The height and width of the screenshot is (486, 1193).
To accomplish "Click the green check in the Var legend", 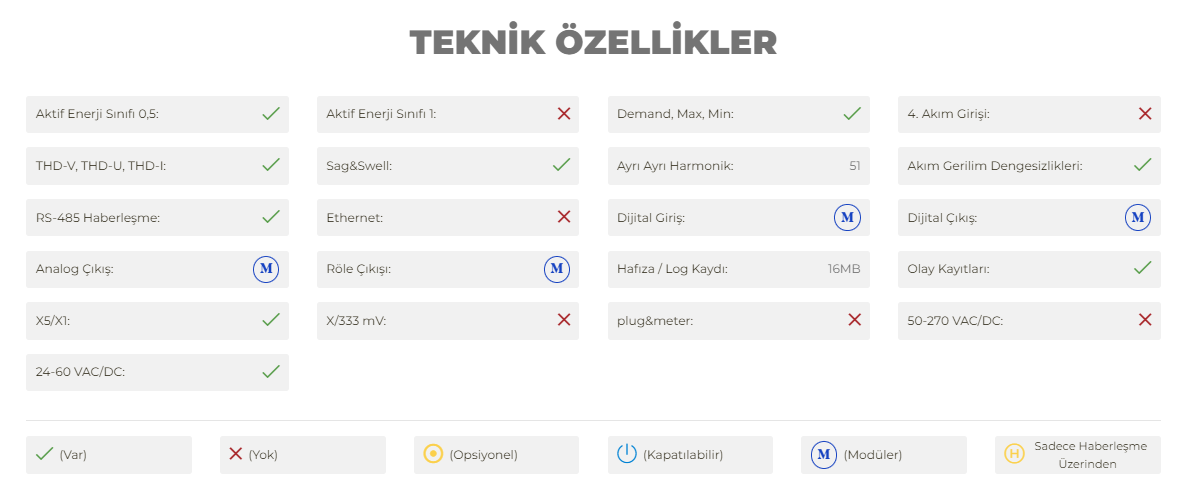I will 45,455.
